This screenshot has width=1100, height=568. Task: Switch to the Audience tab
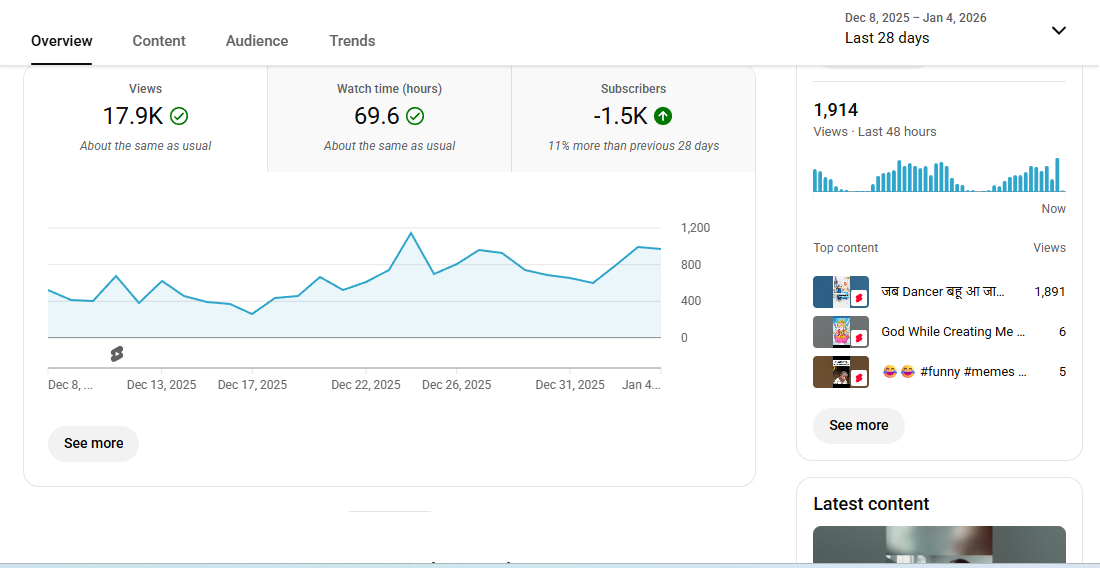point(257,41)
